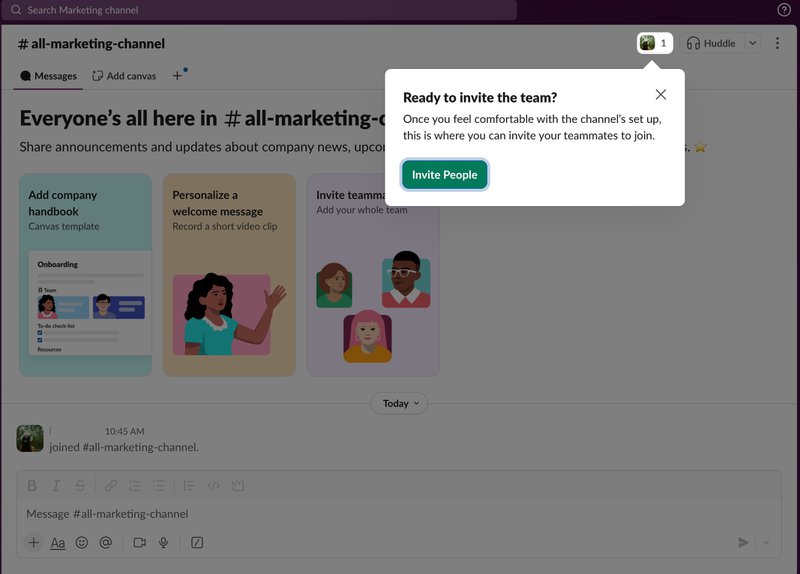Expand the Huddle options dropdown arrow
800x574 pixels.
753,43
